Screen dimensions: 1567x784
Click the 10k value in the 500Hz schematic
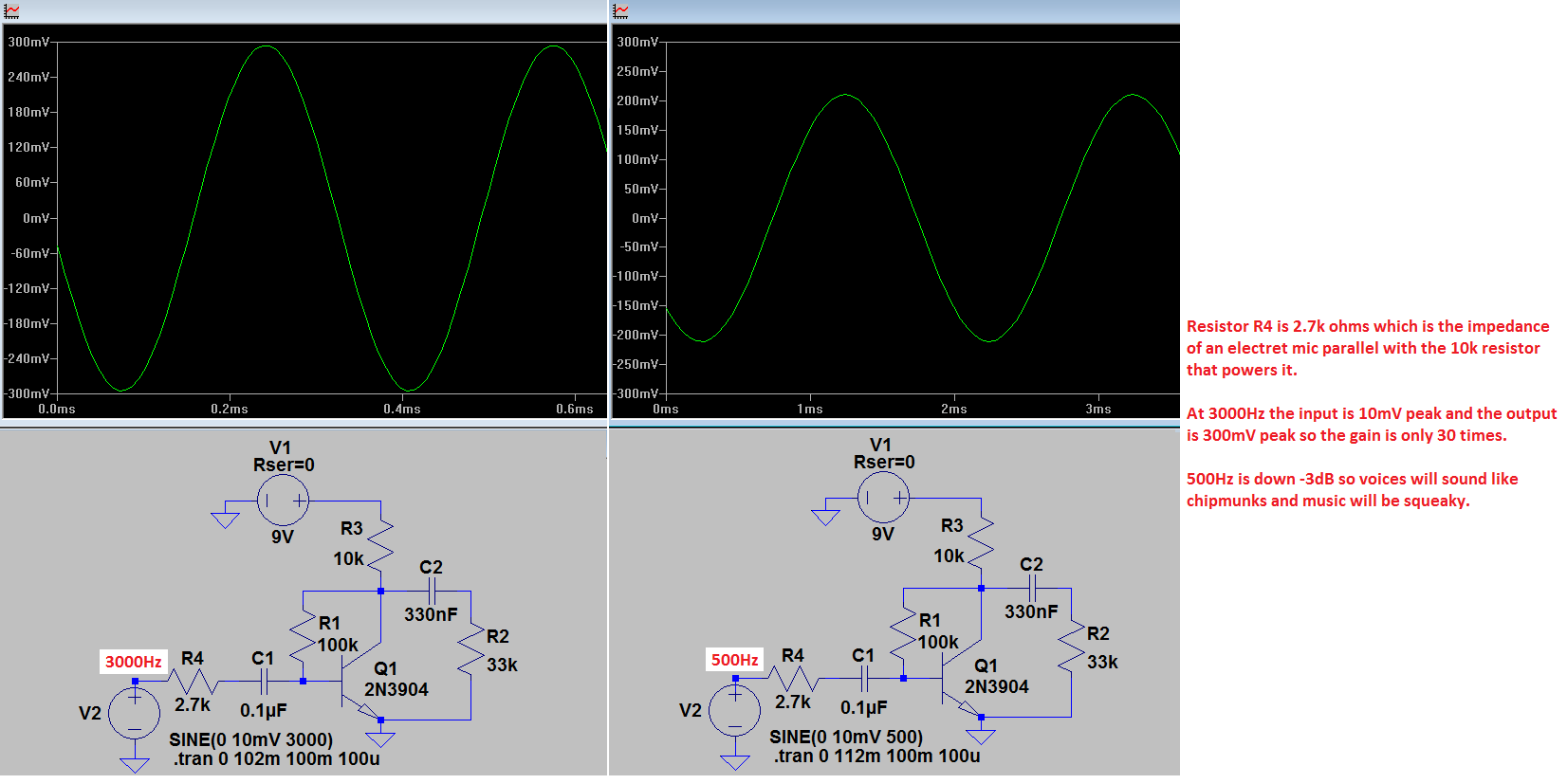click(949, 556)
